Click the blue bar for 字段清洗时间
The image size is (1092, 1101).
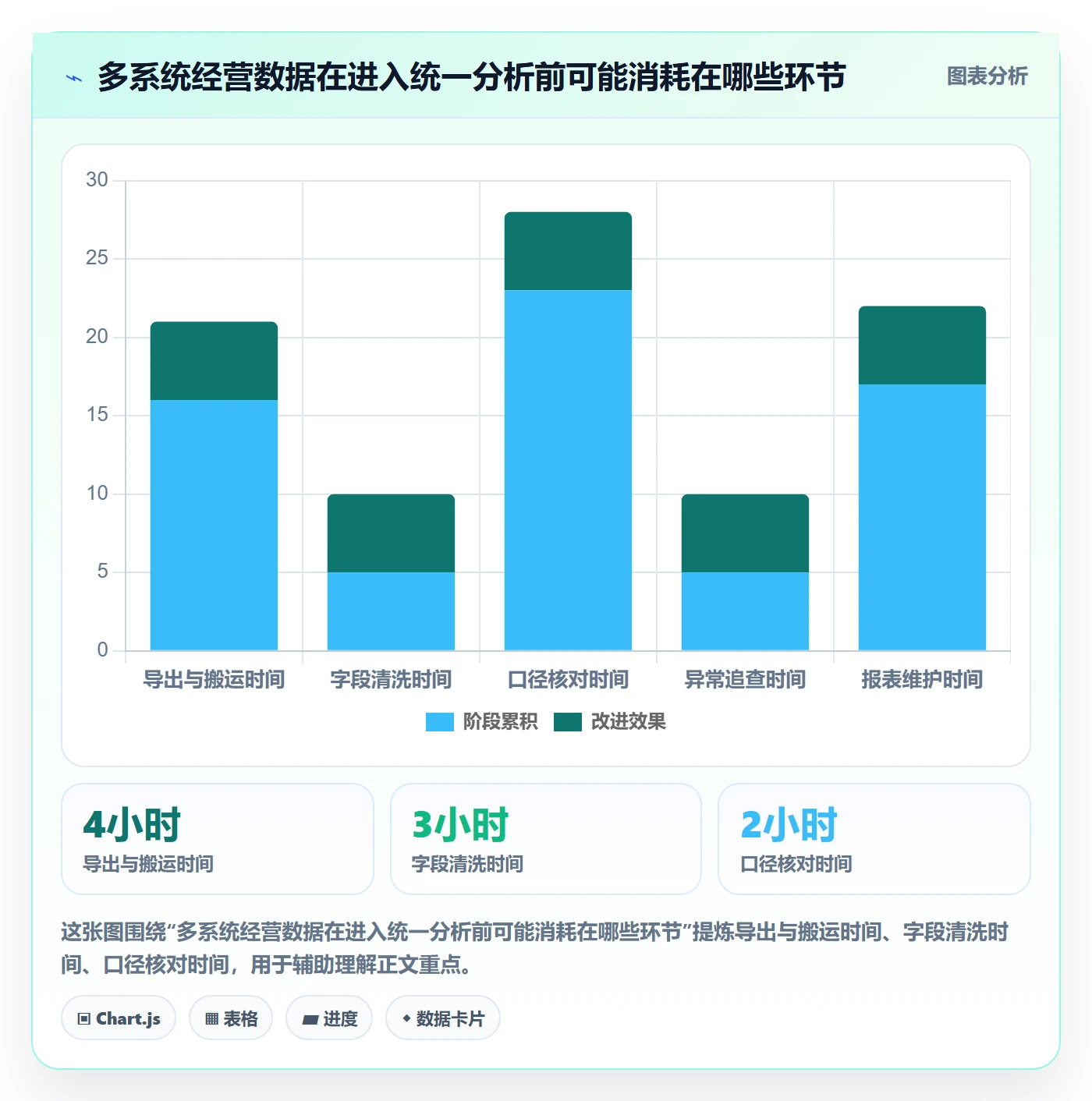(x=391, y=611)
